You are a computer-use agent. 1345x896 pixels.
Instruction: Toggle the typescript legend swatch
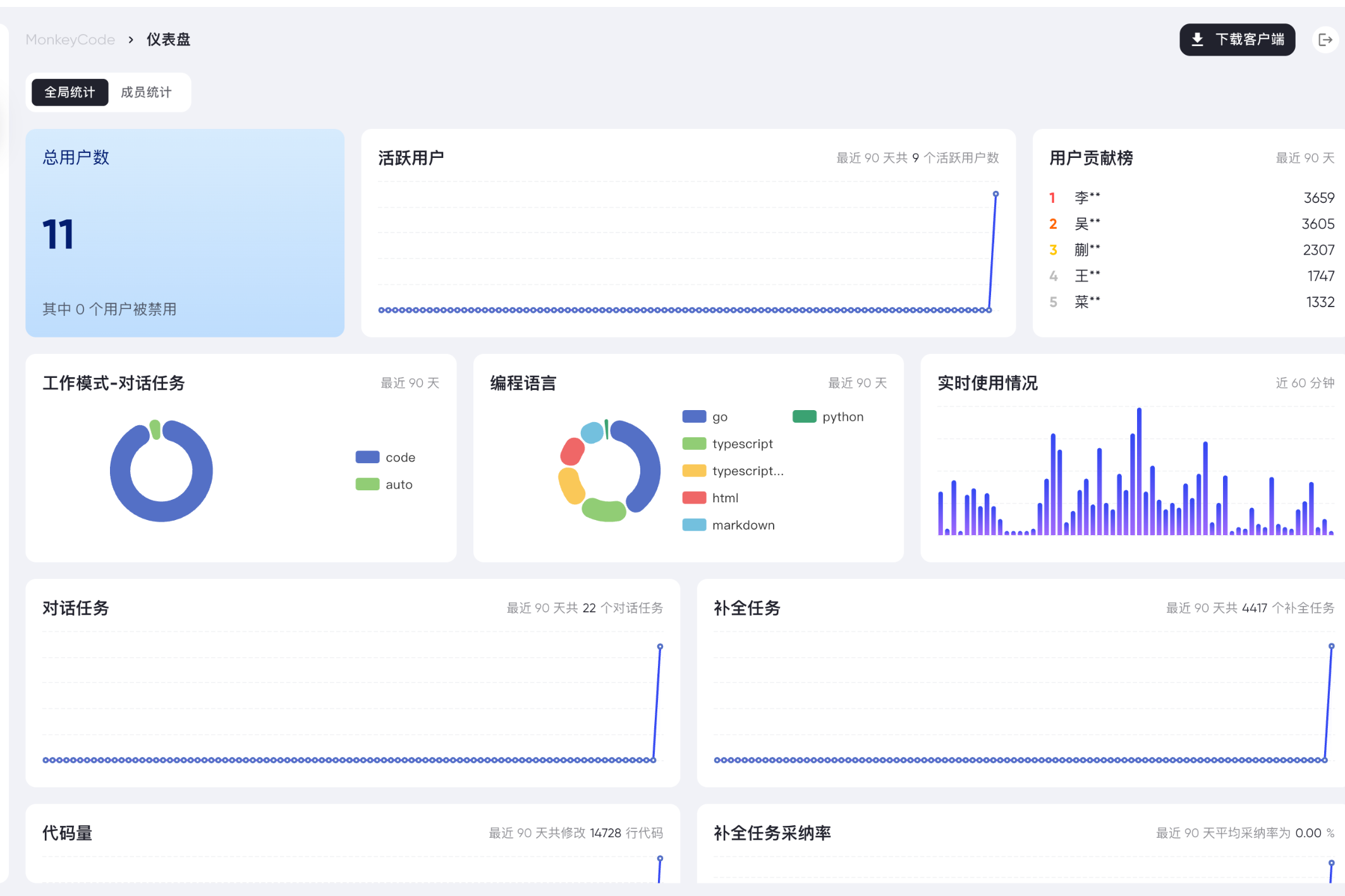coord(694,444)
